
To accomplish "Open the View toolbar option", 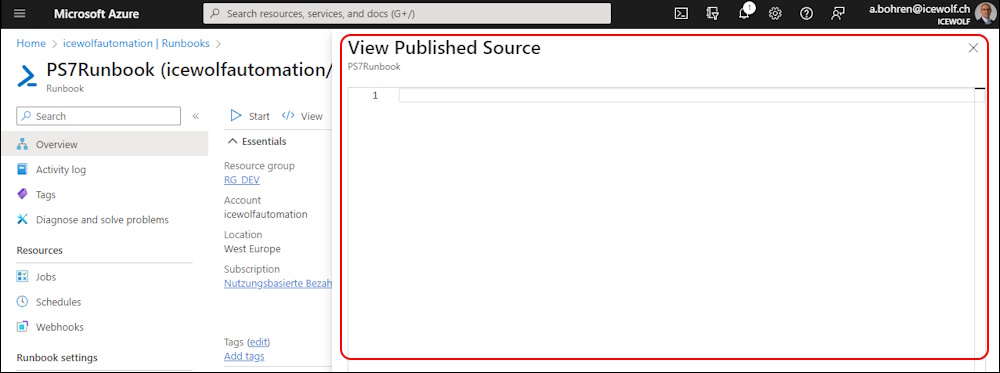I will pos(302,116).
